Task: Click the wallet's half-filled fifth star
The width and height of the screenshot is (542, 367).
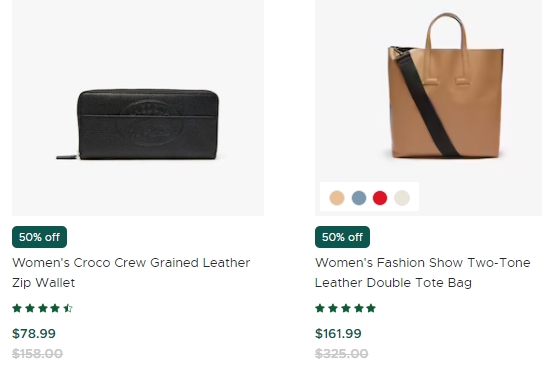Action: pos(68,308)
